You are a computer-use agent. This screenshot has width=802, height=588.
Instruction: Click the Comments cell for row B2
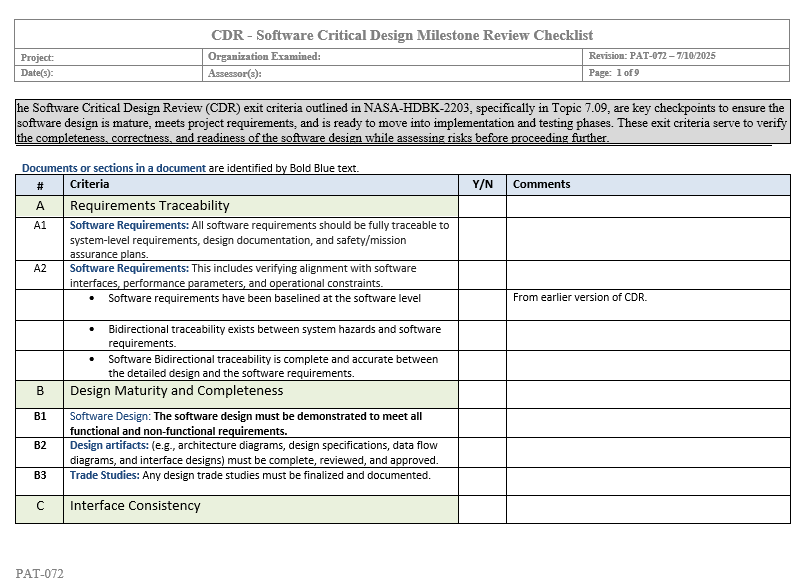click(x=647, y=452)
